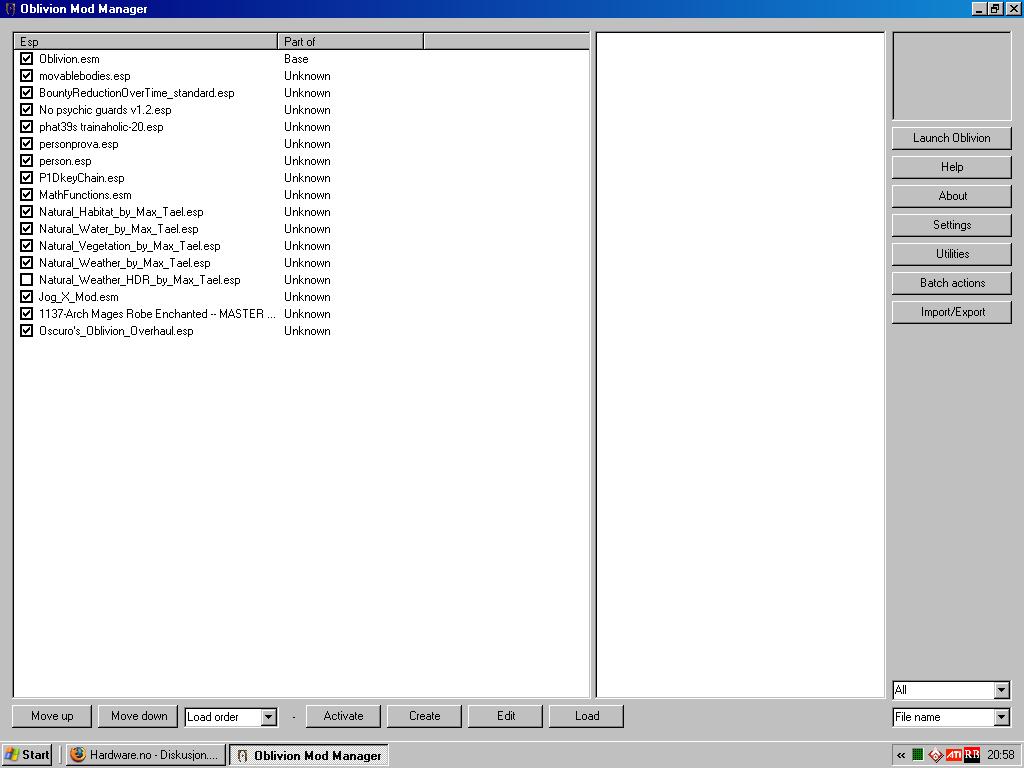Click the red diamond tray icon
Image resolution: width=1024 pixels, height=768 pixels.
(x=935, y=756)
